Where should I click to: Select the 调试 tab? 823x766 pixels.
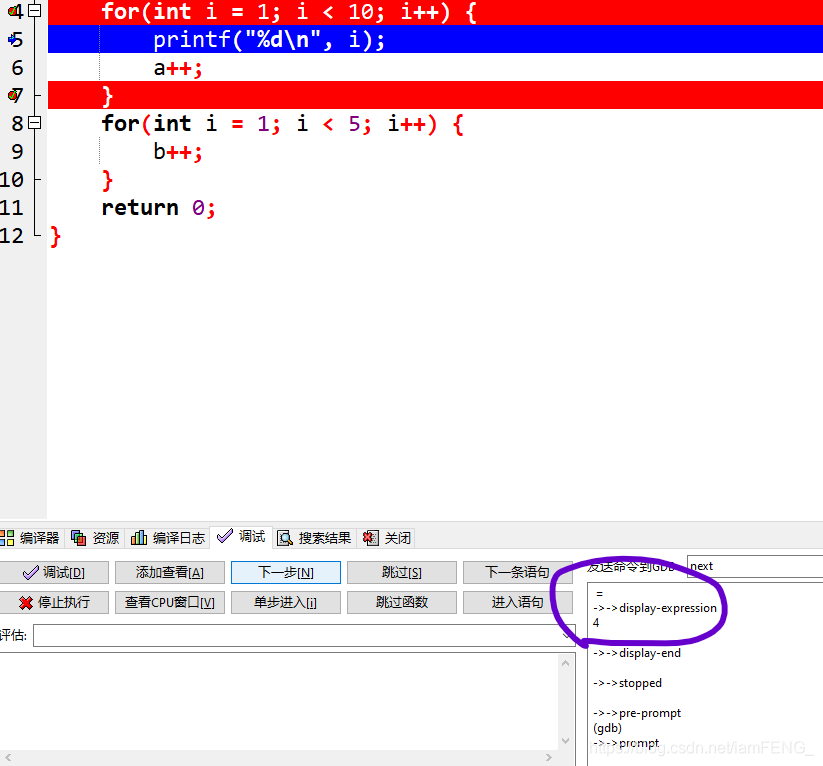[x=241, y=537]
